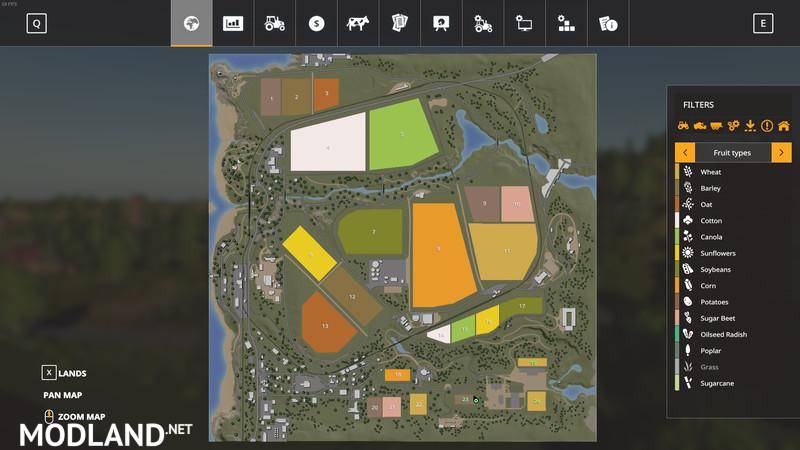Click the Sugar Beet icon
This screenshot has width=800, height=450.
688,318
